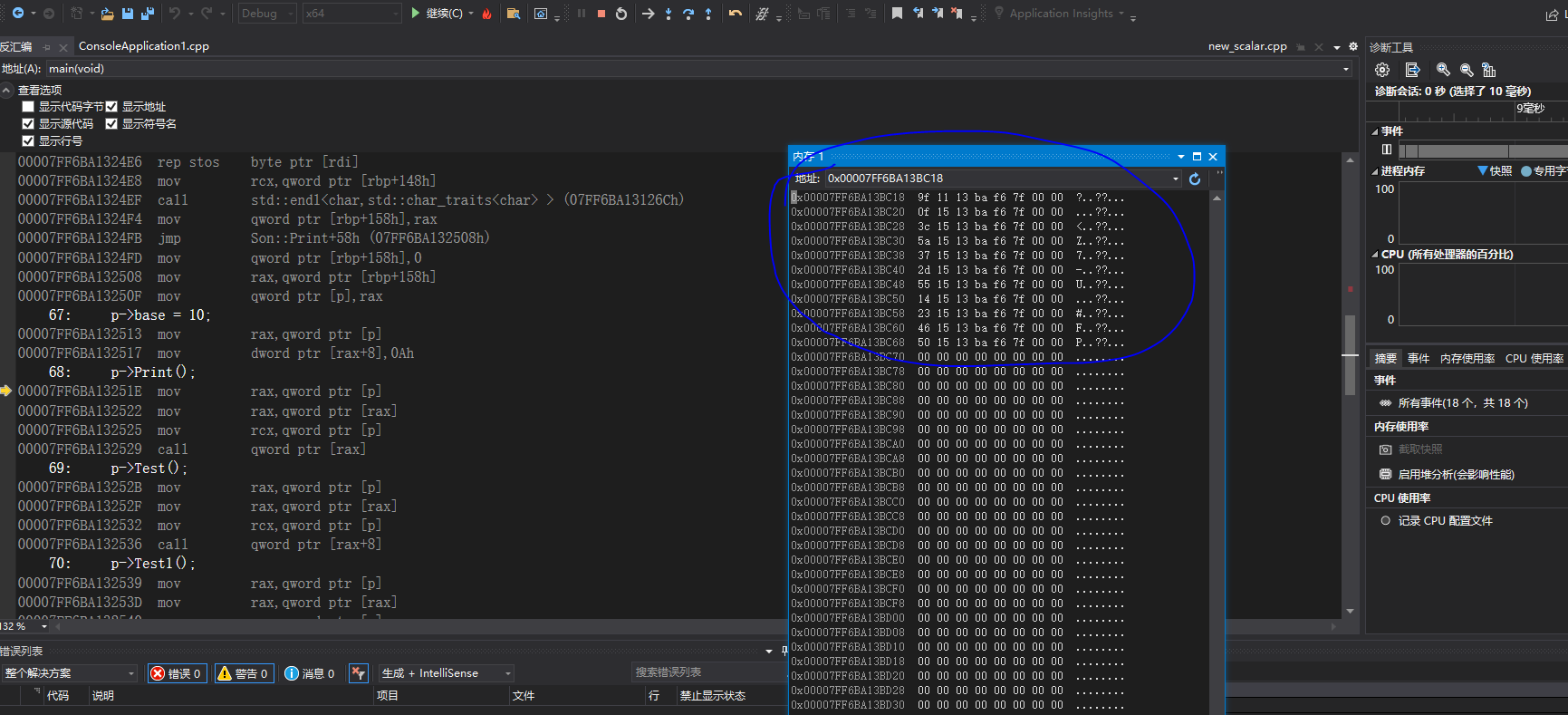Zoom in on the diagnostic tools timeline
Viewport: 1568px width, 715px height.
pos(1443,70)
